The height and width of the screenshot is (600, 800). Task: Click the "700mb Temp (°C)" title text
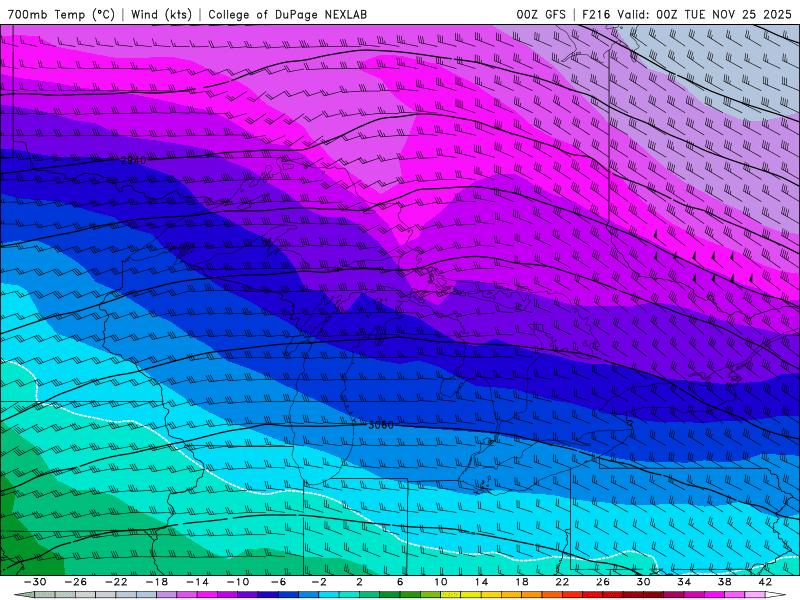coord(61,14)
